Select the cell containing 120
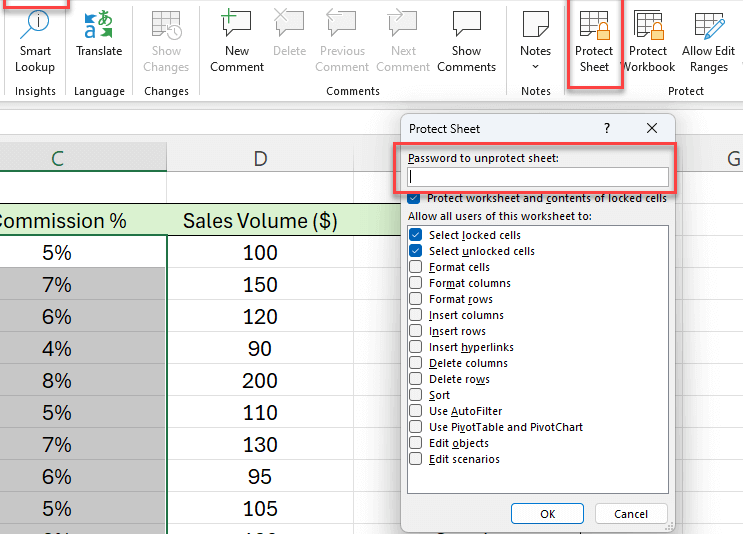743x534 pixels. [x=260, y=316]
